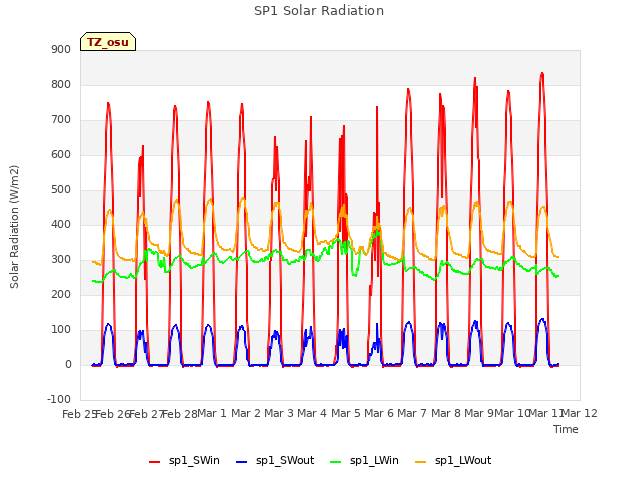Click the sp1_SWout legend label
The width and height of the screenshot is (640, 480).
point(285,460)
